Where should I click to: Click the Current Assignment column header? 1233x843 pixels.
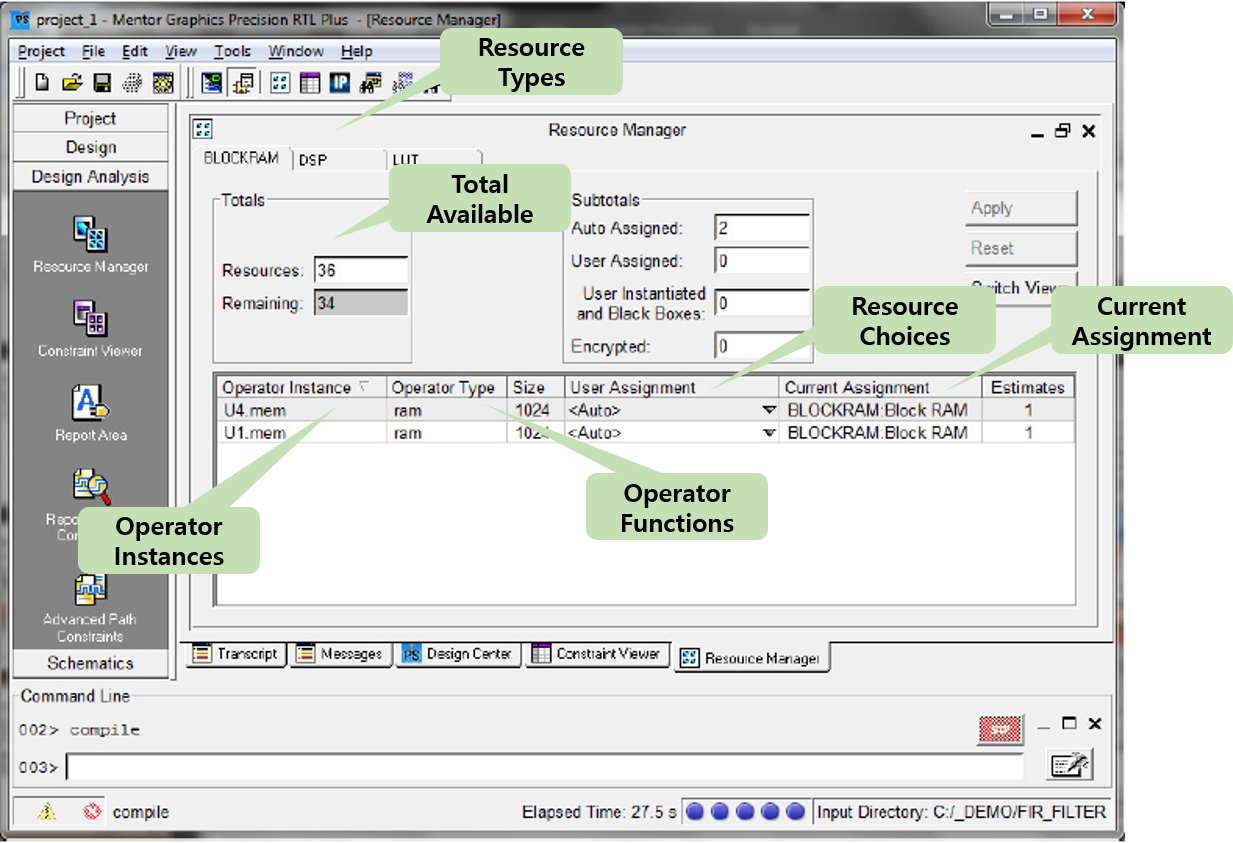880,388
